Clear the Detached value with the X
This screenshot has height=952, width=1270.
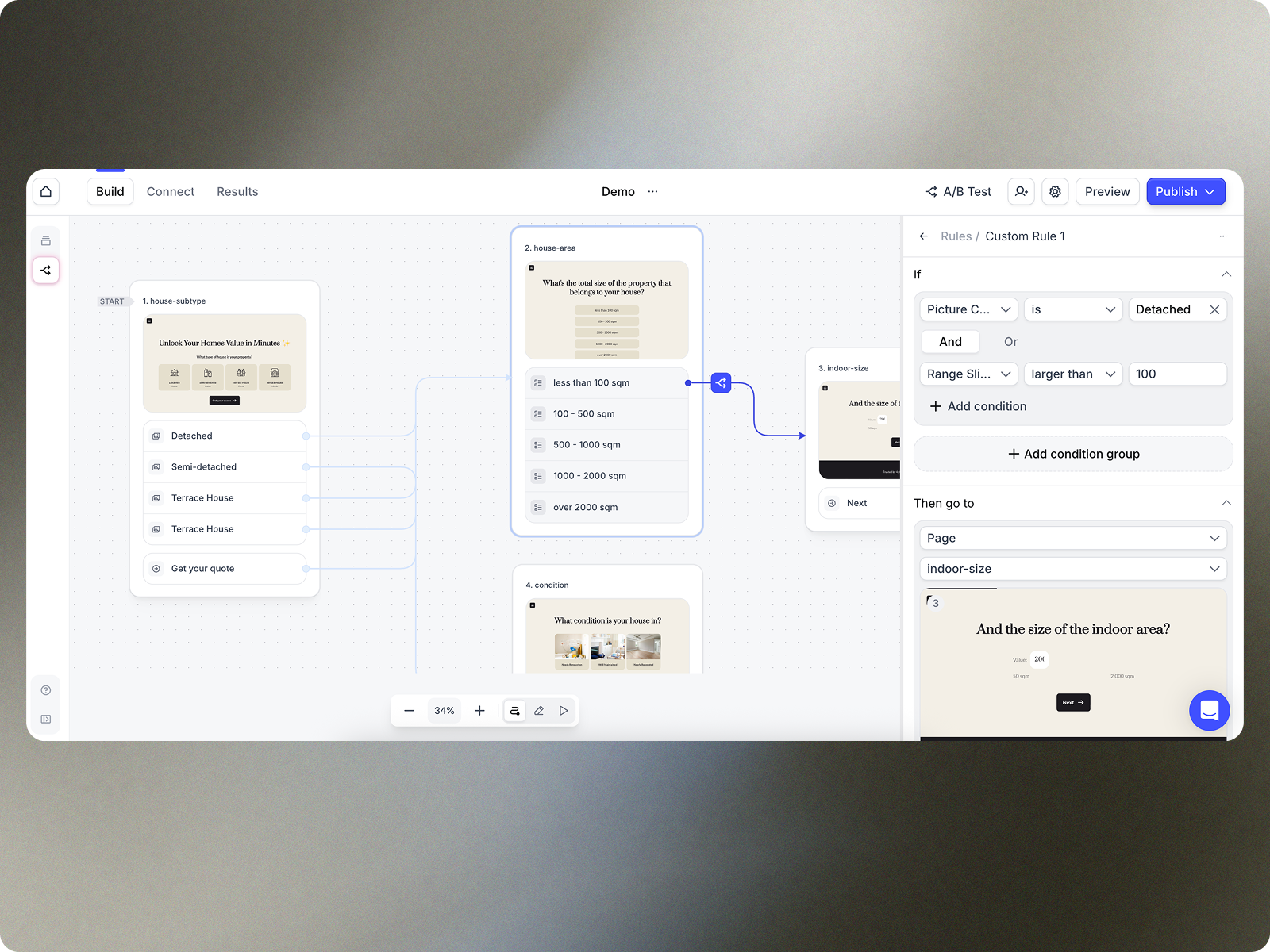(1214, 309)
